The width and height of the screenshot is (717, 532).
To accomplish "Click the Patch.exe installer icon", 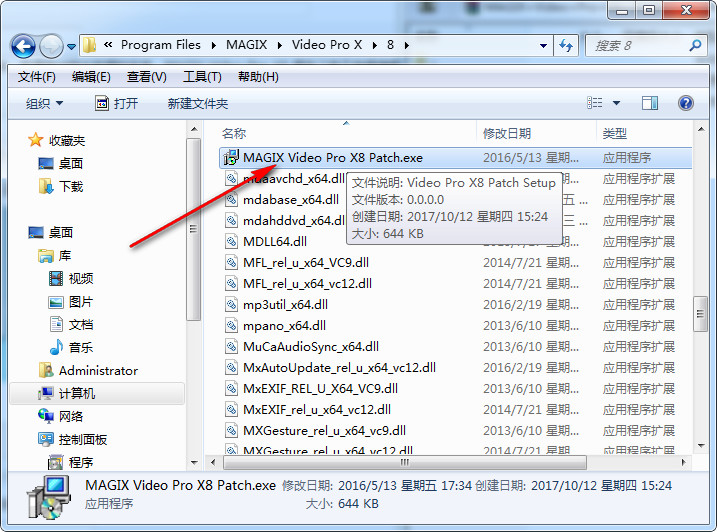I will pos(231,158).
